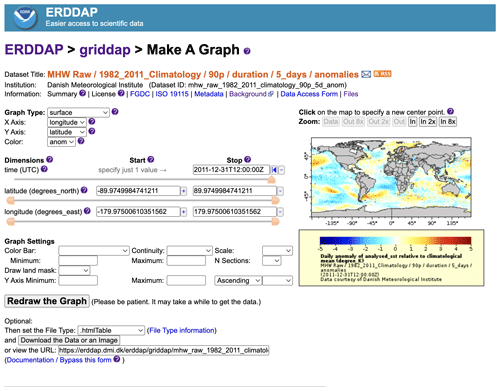The image size is (500, 391).
Task: Click the view URL text field
Action: (164, 350)
